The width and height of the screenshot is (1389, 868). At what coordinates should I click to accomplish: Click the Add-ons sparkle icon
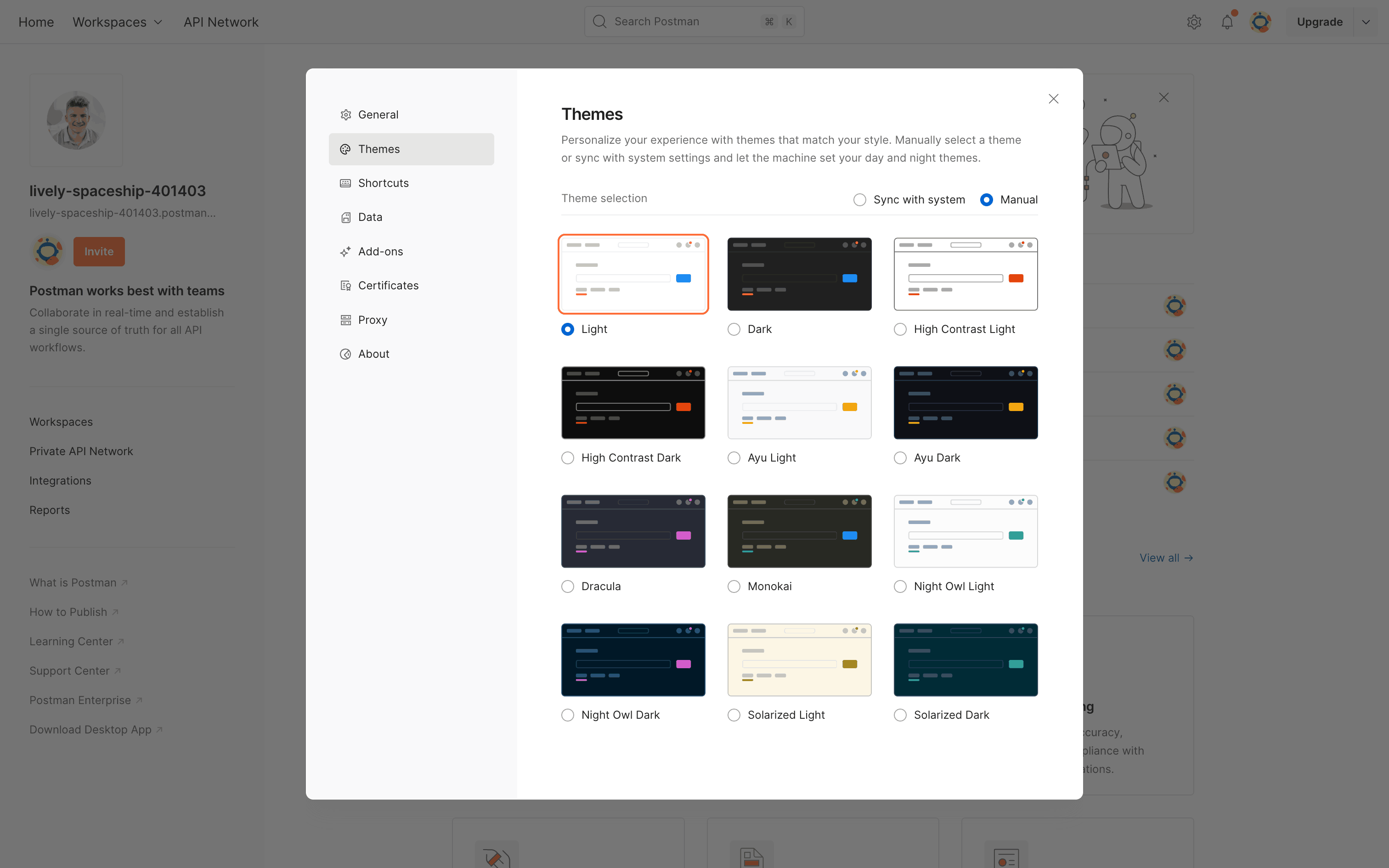345,252
